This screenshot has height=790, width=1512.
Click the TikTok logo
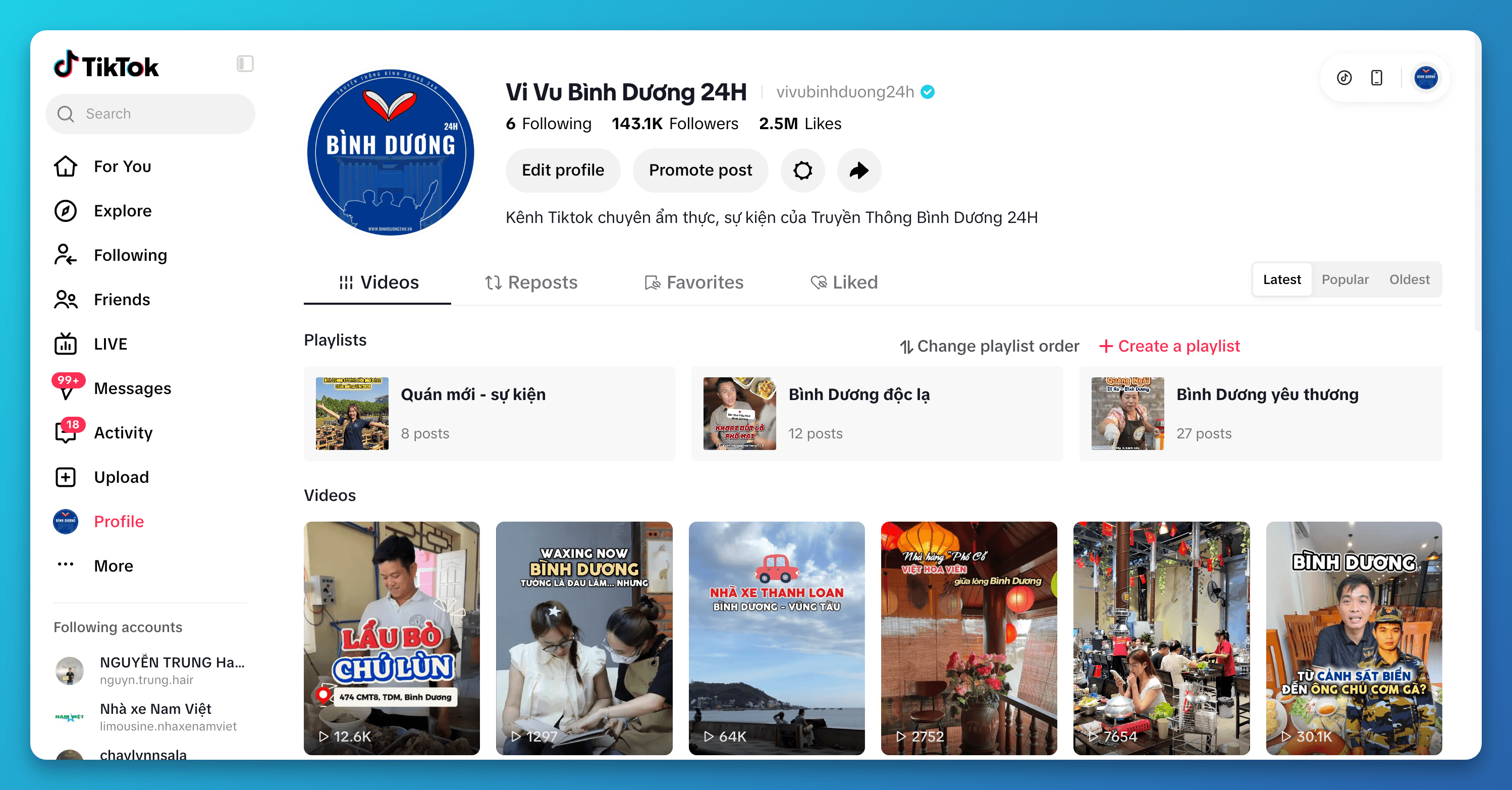106,65
